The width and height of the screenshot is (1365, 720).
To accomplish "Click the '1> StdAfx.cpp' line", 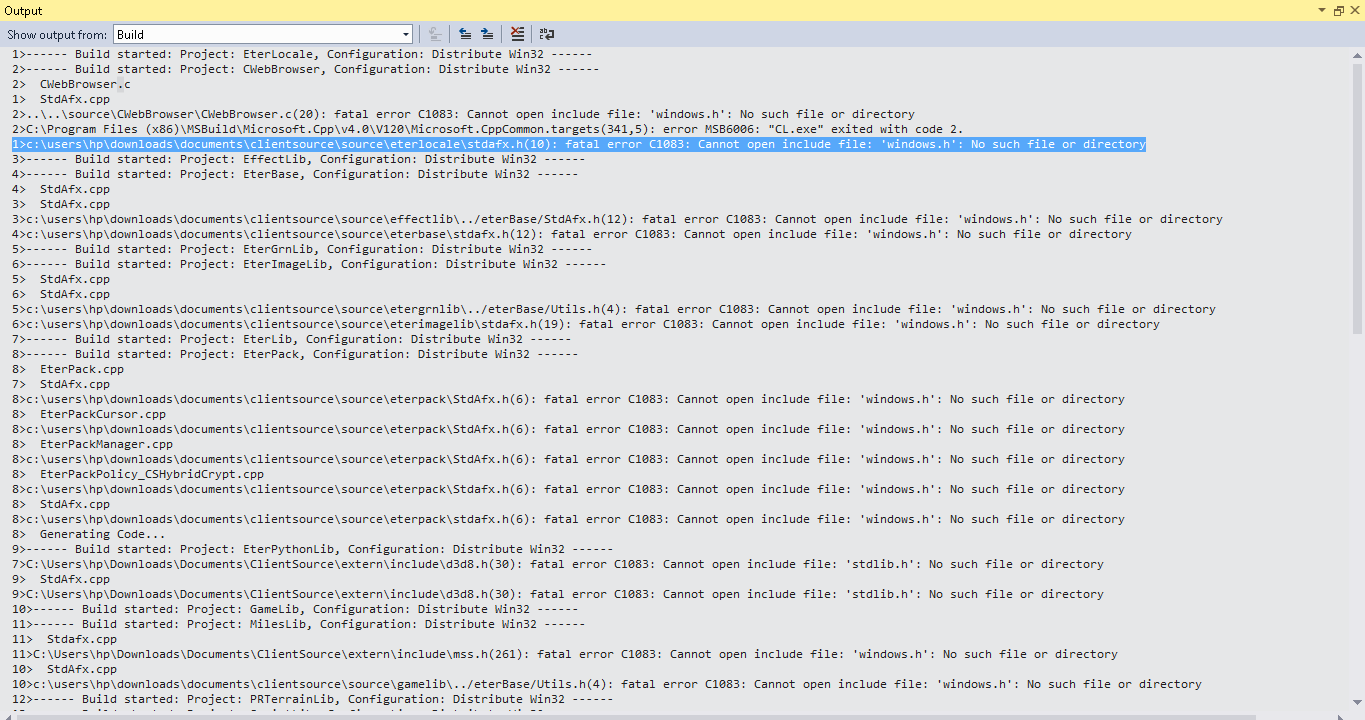I will tap(61, 99).
